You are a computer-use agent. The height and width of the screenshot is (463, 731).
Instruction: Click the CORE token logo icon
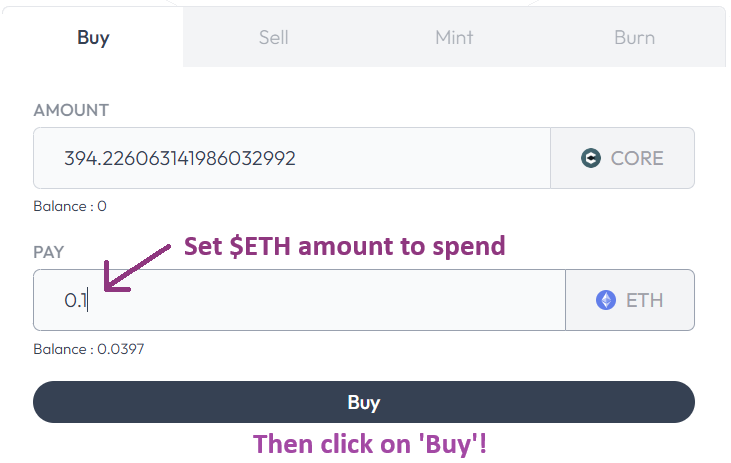tap(591, 158)
